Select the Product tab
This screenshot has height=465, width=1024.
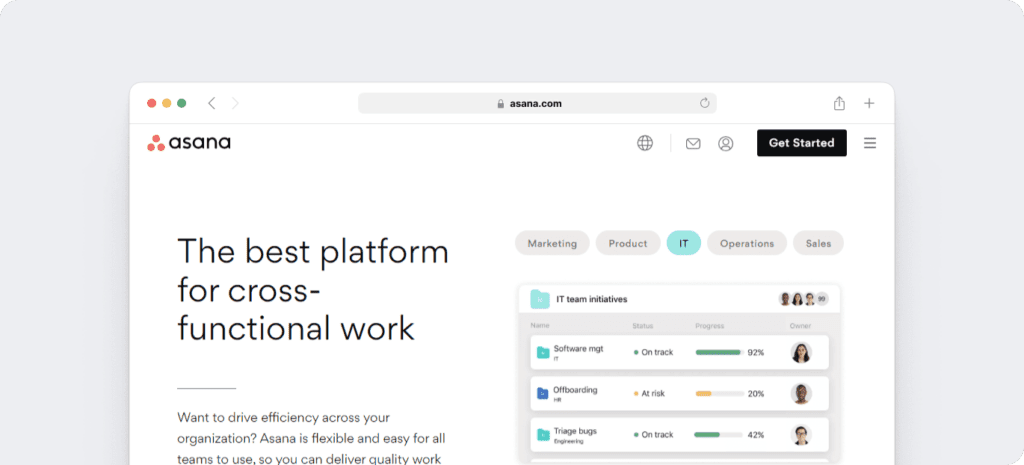(x=628, y=243)
